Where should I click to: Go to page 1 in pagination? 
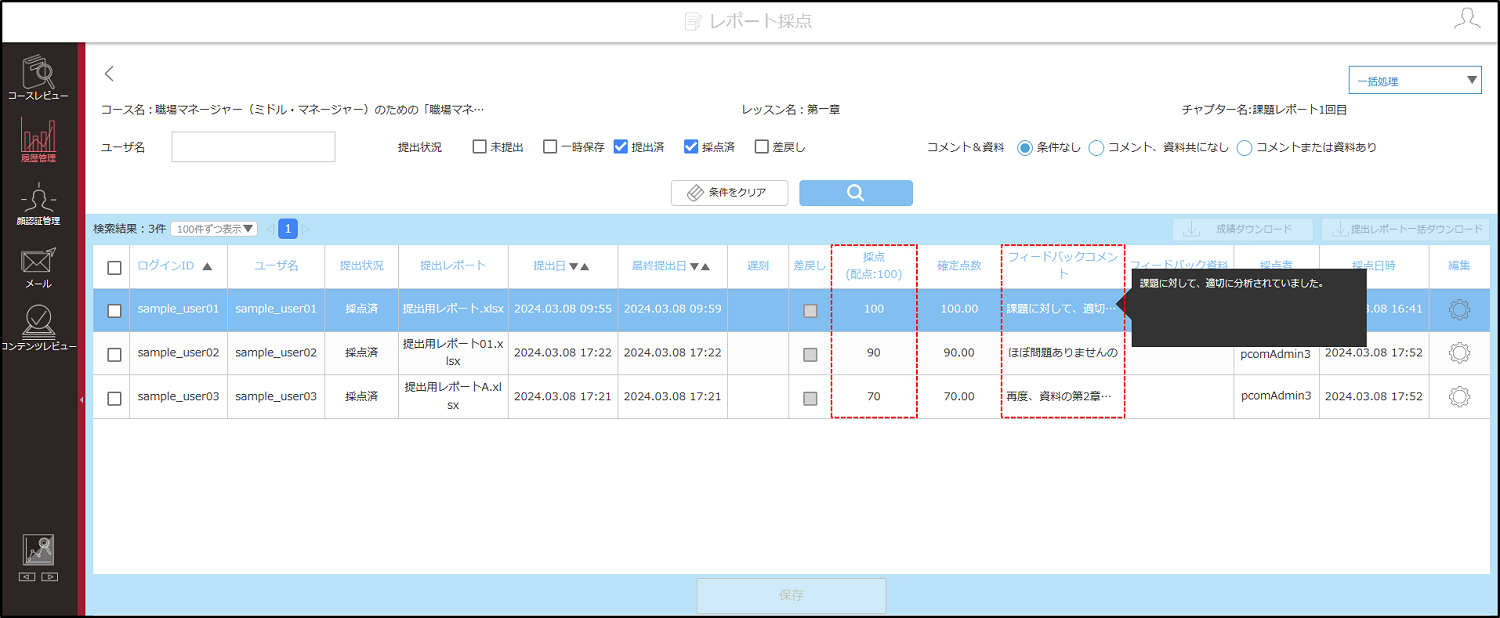[x=288, y=229]
